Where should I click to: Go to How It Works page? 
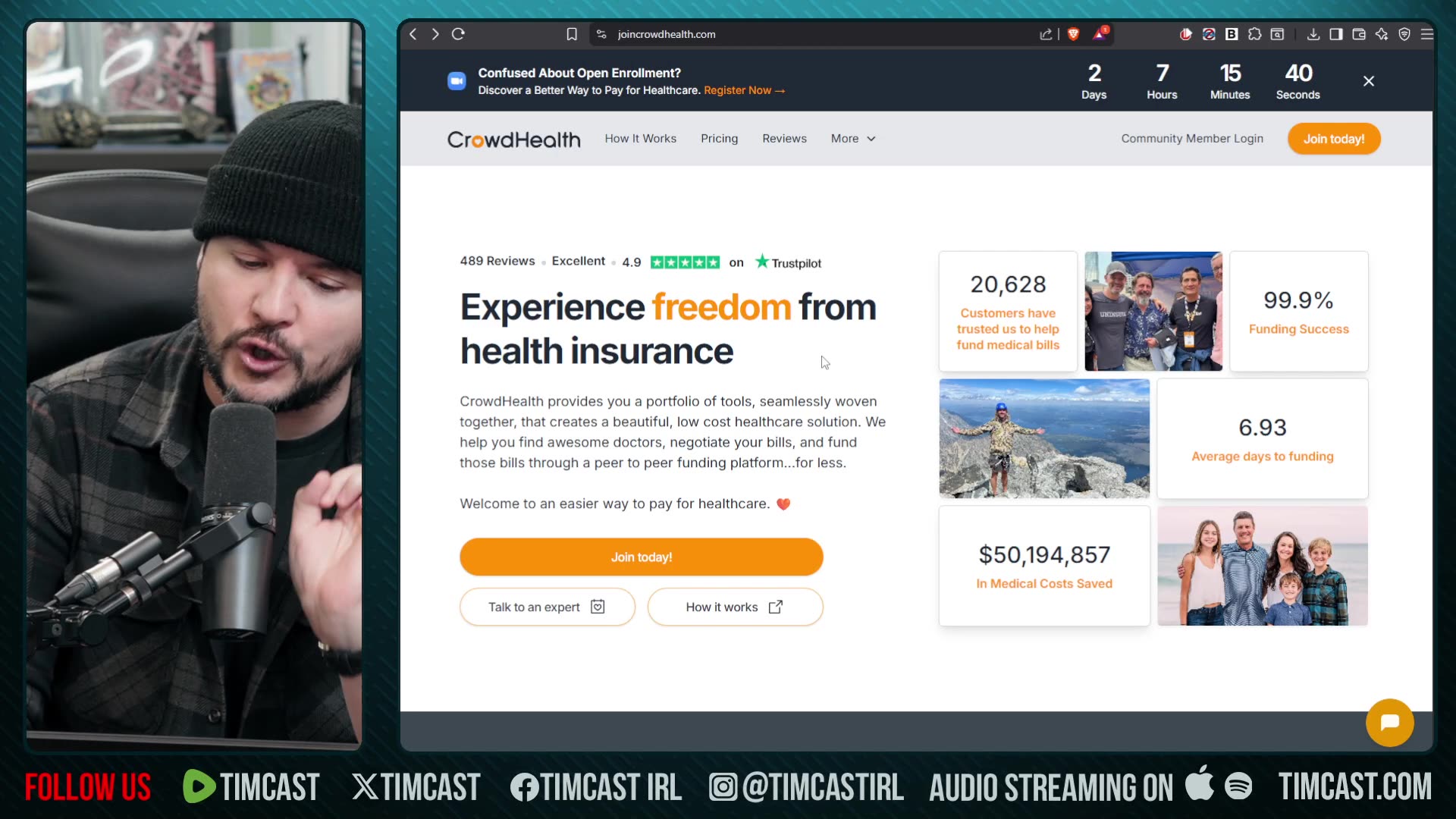point(640,139)
